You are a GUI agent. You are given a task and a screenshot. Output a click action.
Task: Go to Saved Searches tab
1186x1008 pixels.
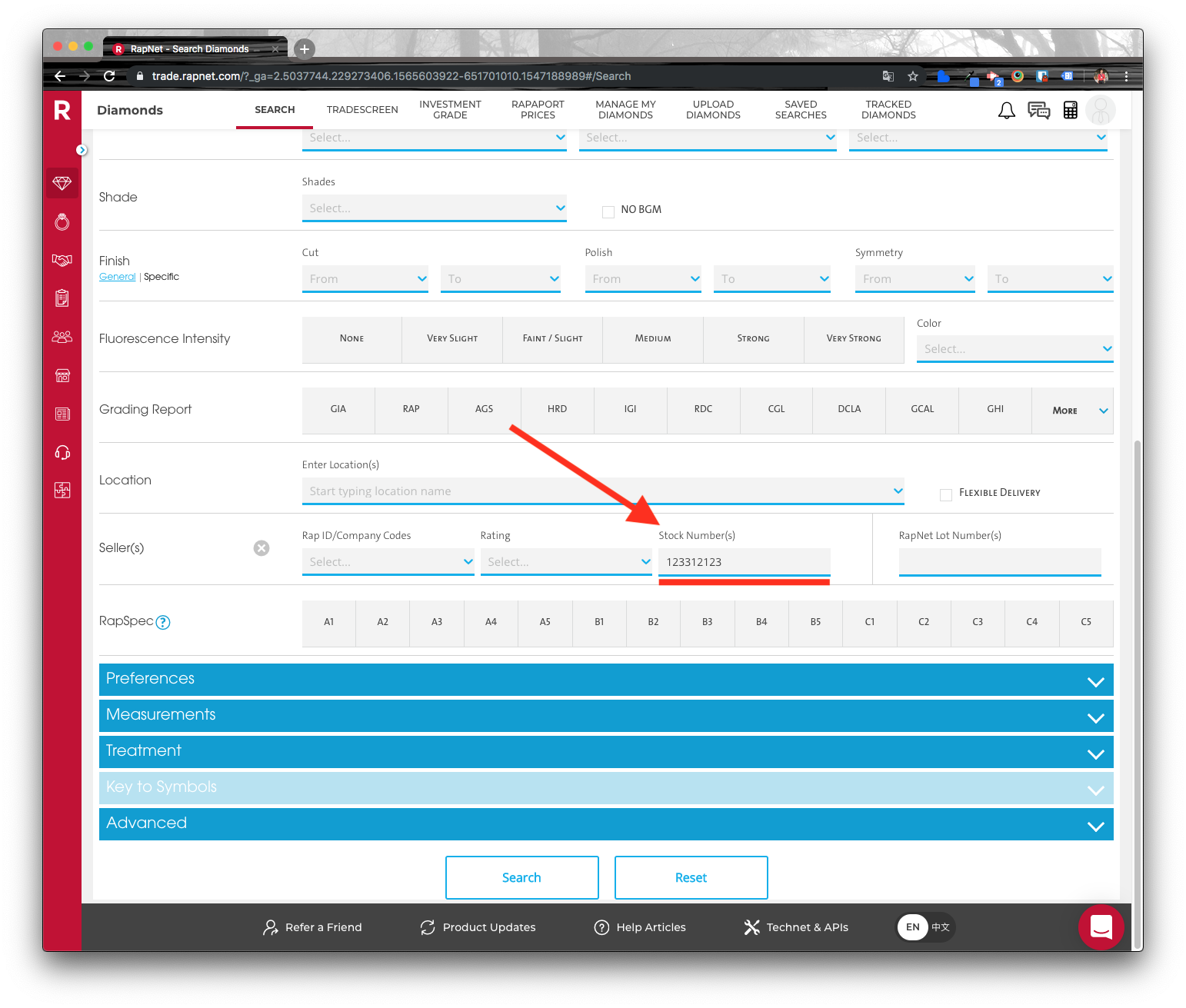[801, 110]
